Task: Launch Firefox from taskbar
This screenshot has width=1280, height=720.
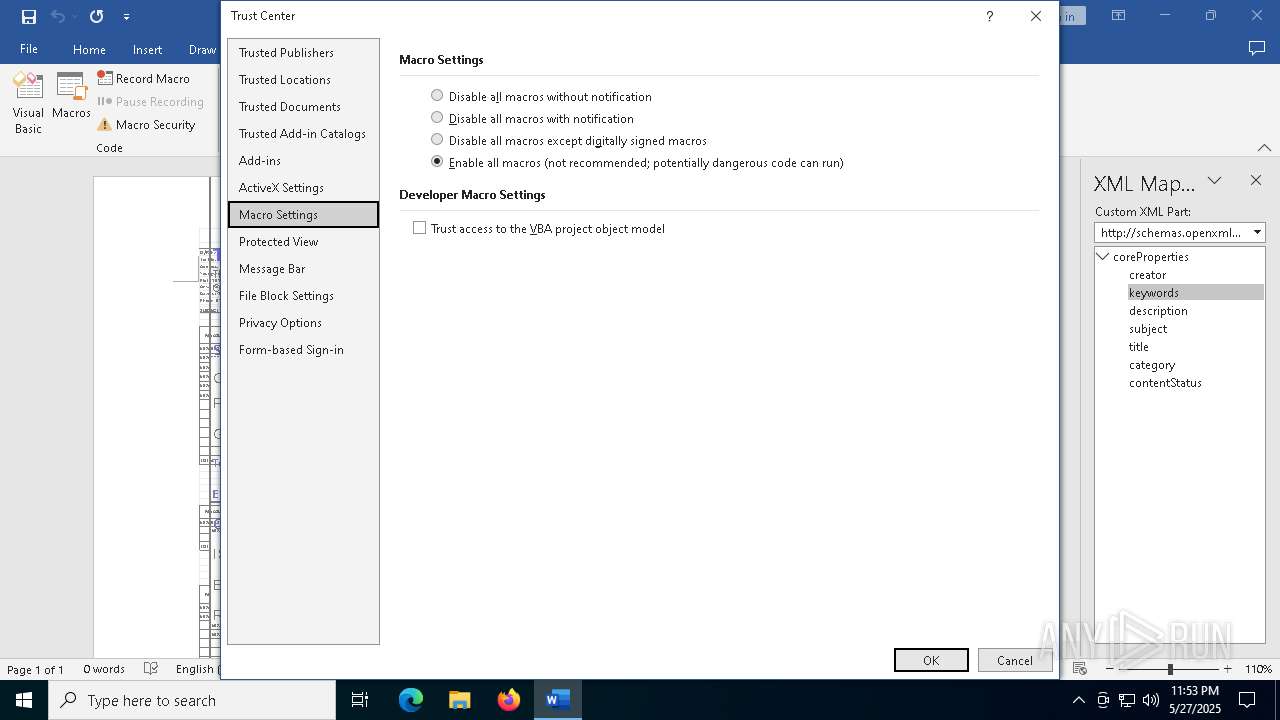Action: (x=509, y=700)
